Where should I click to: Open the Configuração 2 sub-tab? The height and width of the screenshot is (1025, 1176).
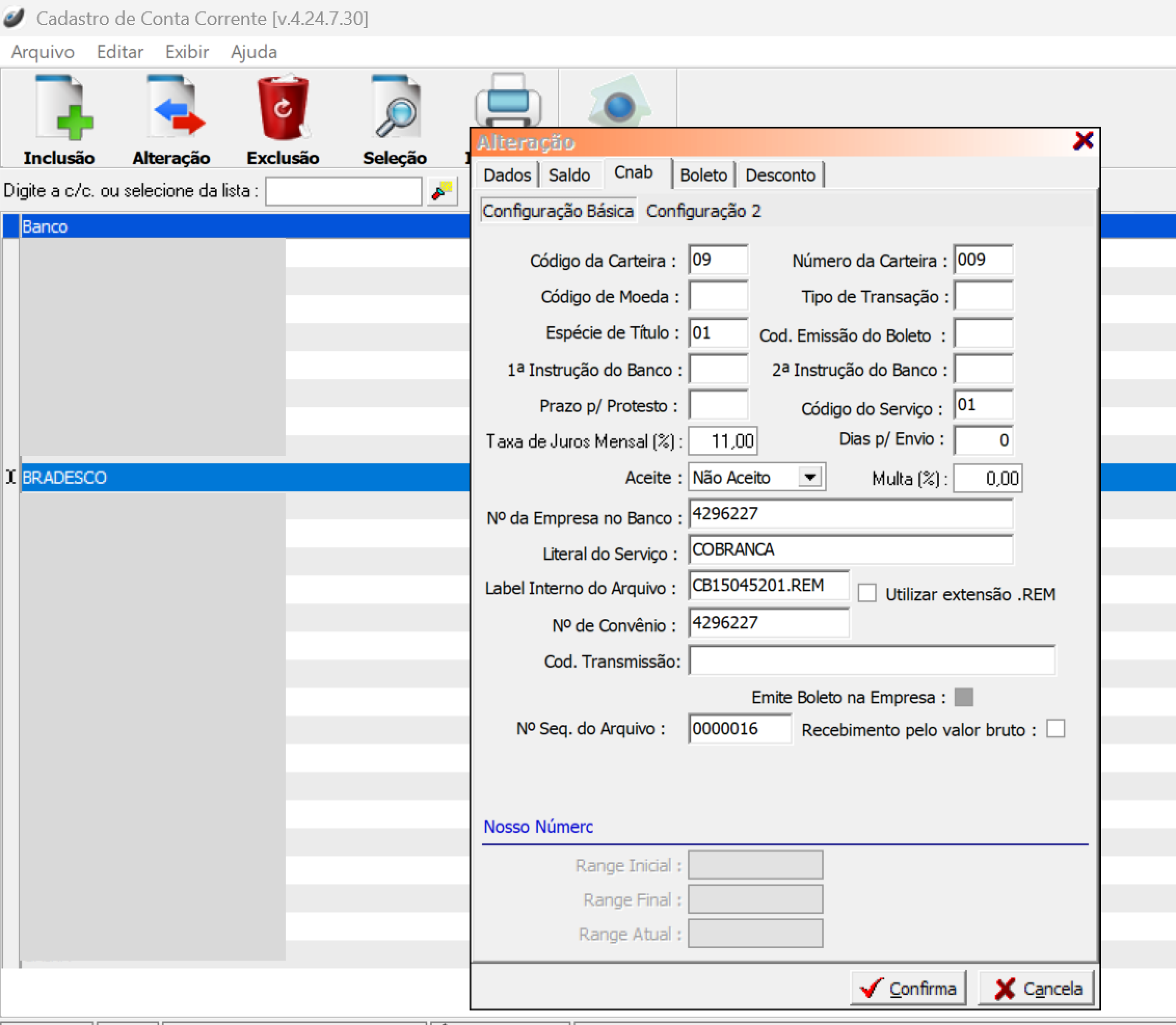[703, 211]
